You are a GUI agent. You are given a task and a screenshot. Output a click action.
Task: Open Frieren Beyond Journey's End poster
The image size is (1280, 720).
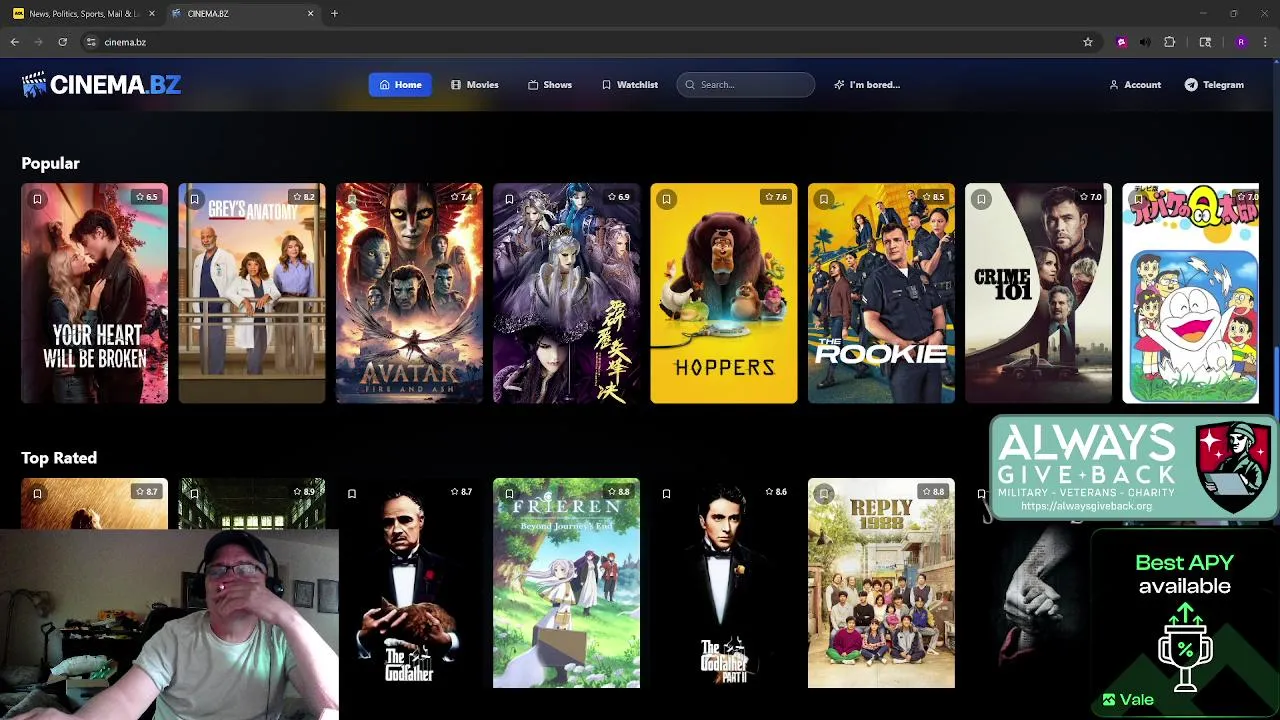[x=566, y=583]
